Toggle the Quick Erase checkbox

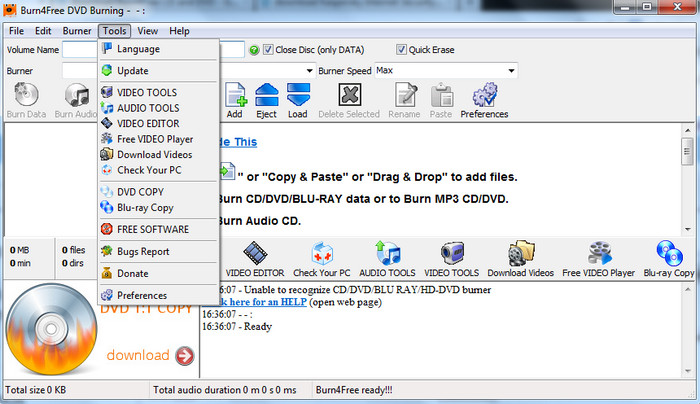point(401,50)
